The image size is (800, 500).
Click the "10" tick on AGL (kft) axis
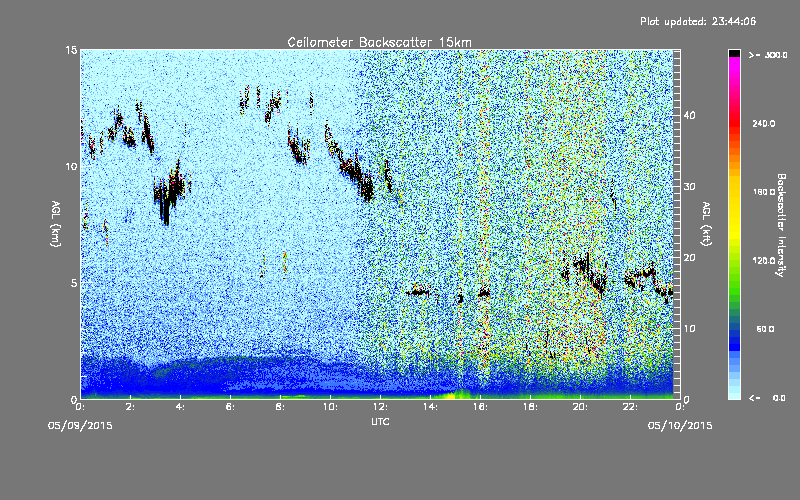click(x=689, y=329)
